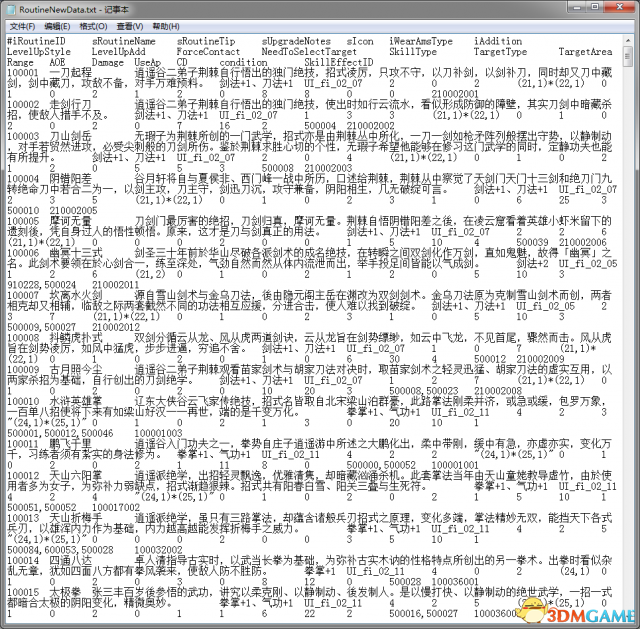Click the skill name 坎离水火剑

(76, 296)
